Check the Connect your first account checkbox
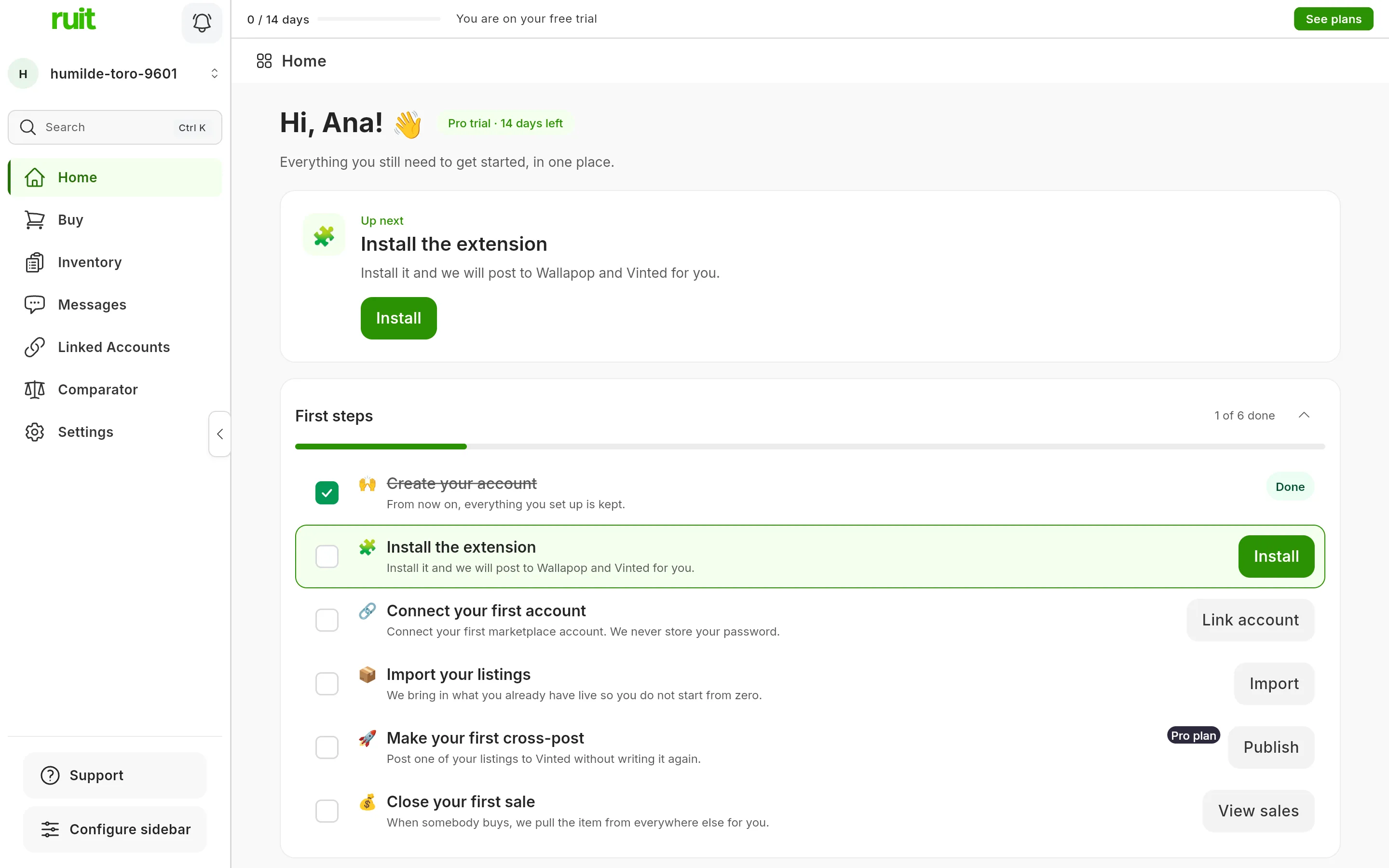This screenshot has width=1389, height=868. tap(327, 620)
